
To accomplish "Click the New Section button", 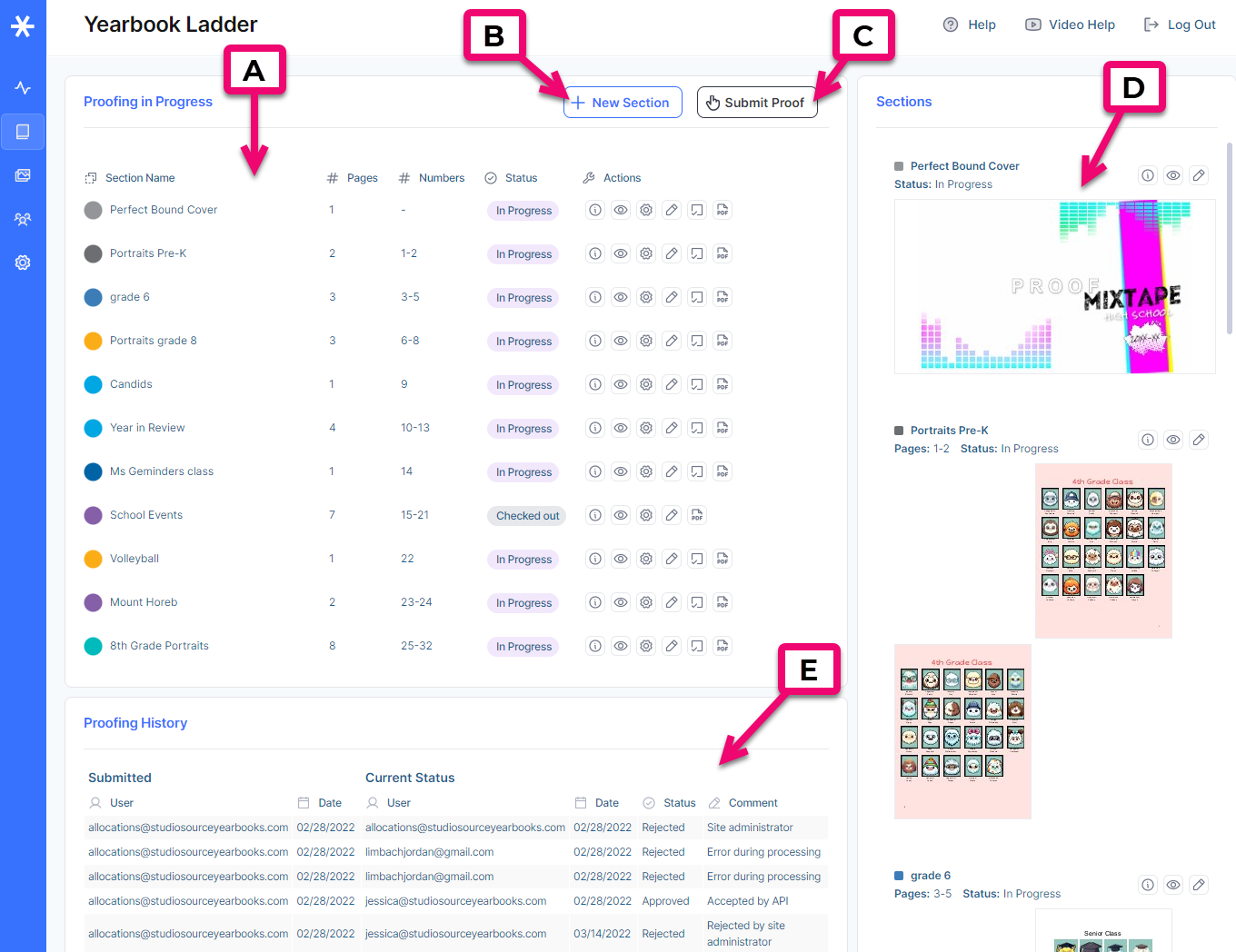I will (x=623, y=103).
